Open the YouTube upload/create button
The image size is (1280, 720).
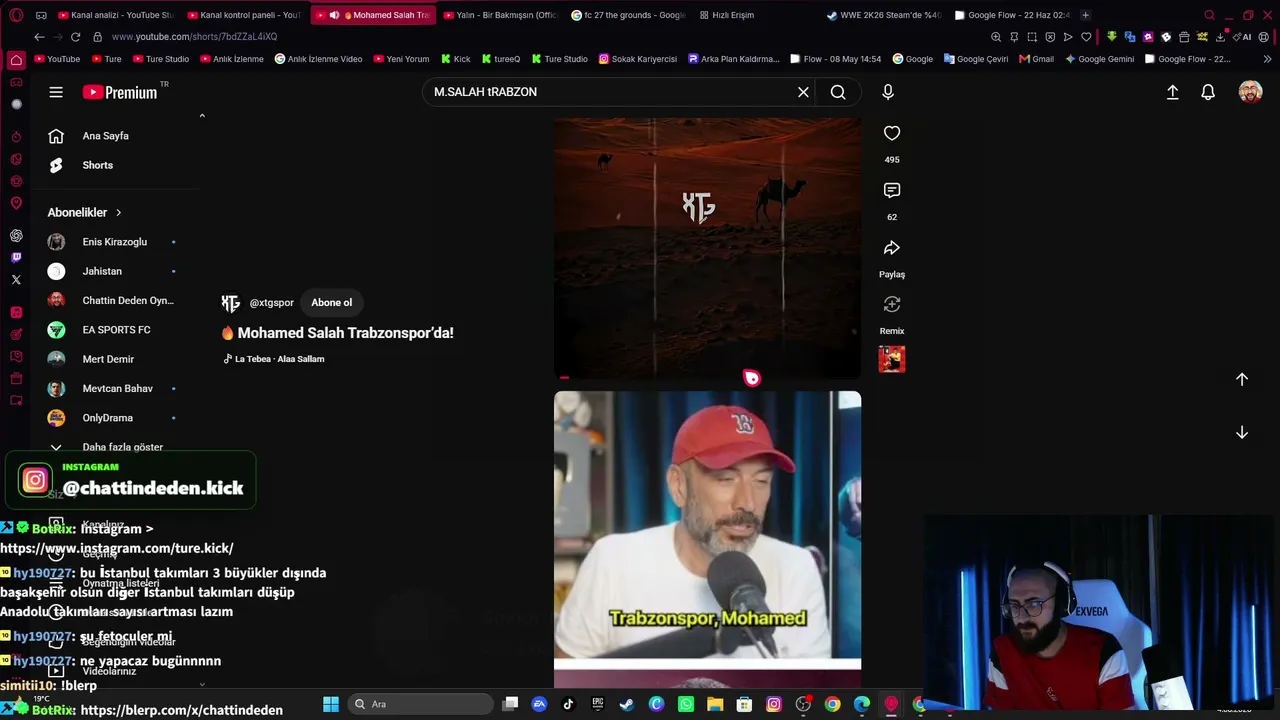[1173, 92]
